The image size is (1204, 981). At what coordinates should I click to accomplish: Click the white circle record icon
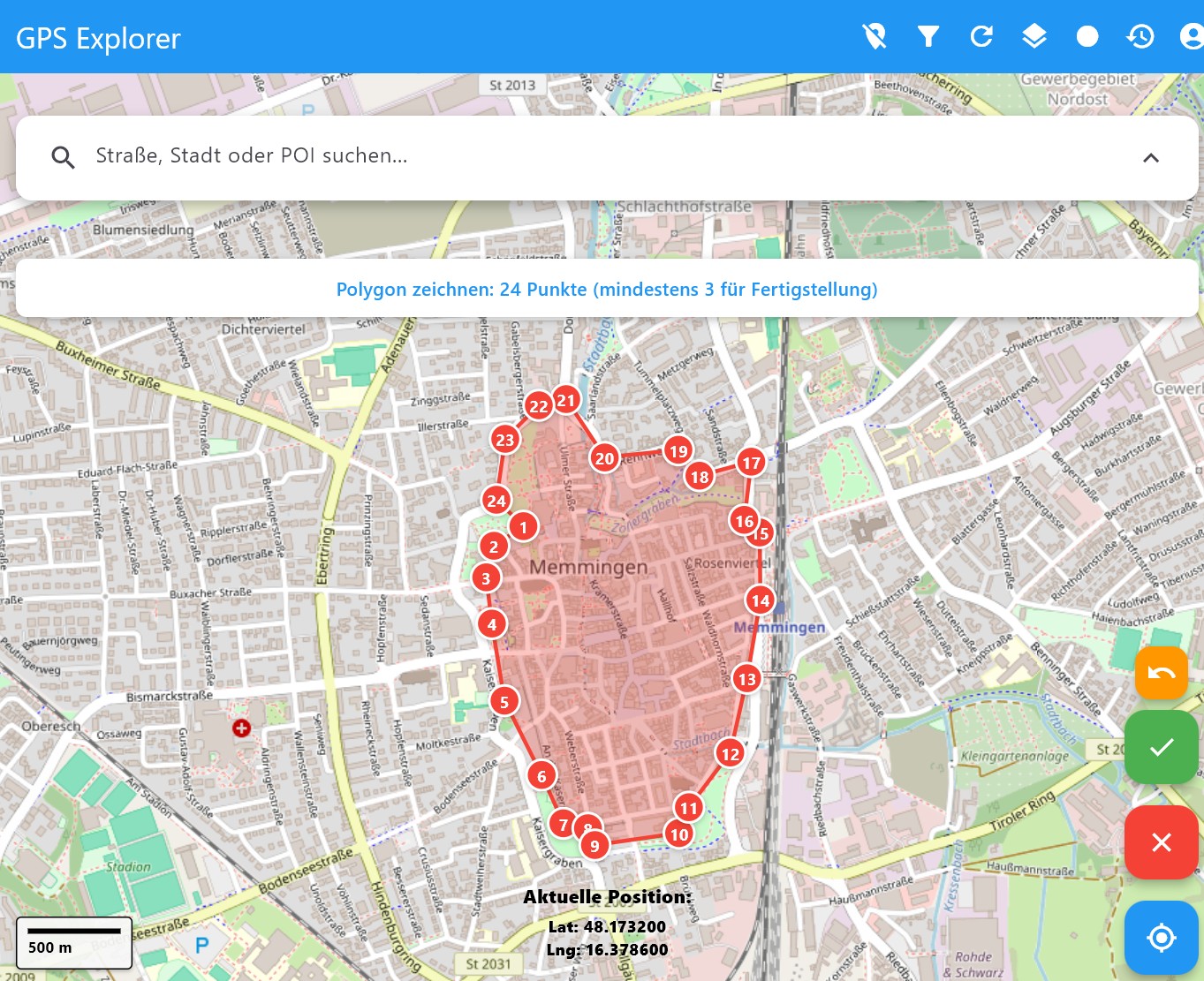(x=1087, y=36)
